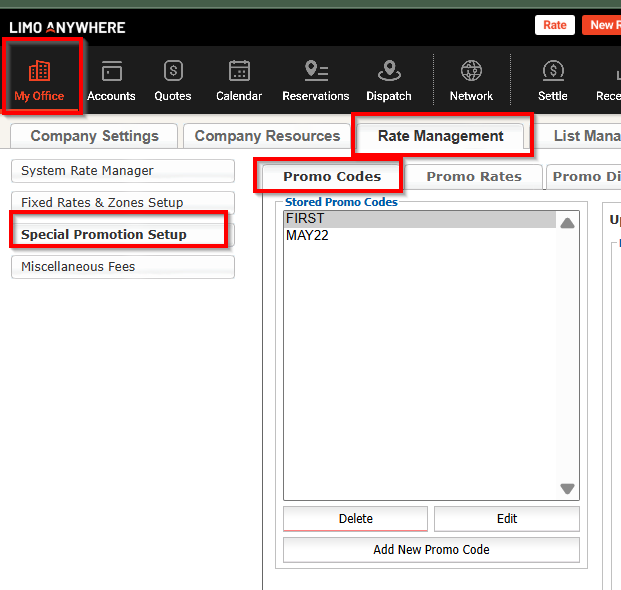Open the Promo Rates sub-tab

474,177
